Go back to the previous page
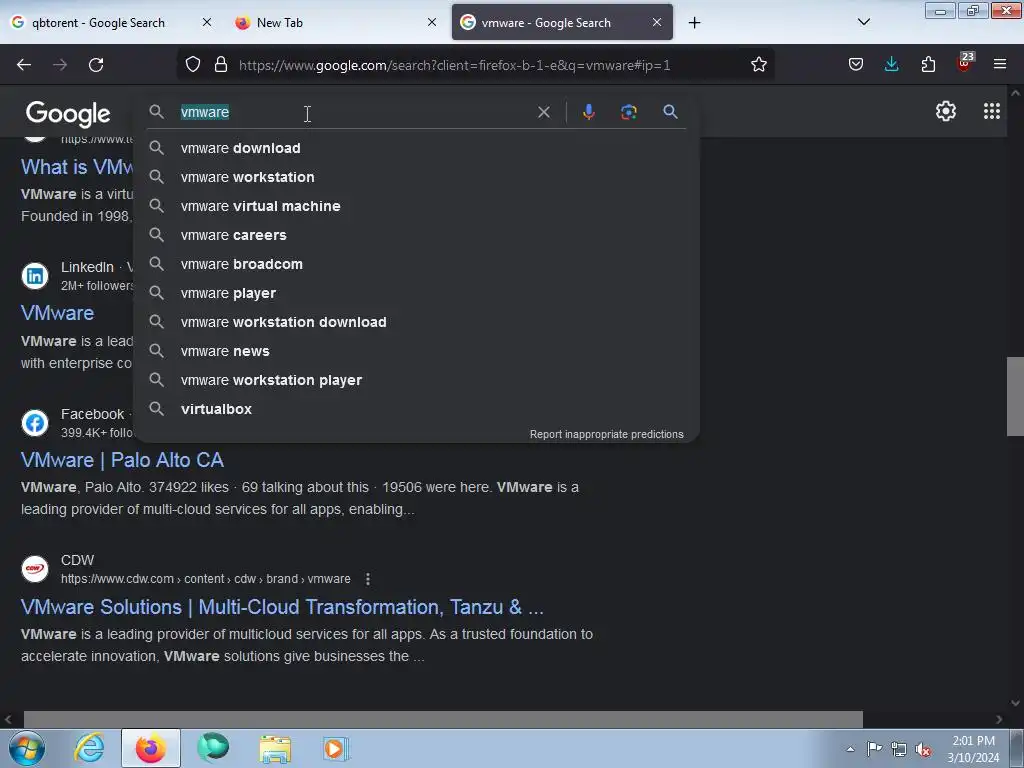1024x768 pixels. tap(24, 65)
